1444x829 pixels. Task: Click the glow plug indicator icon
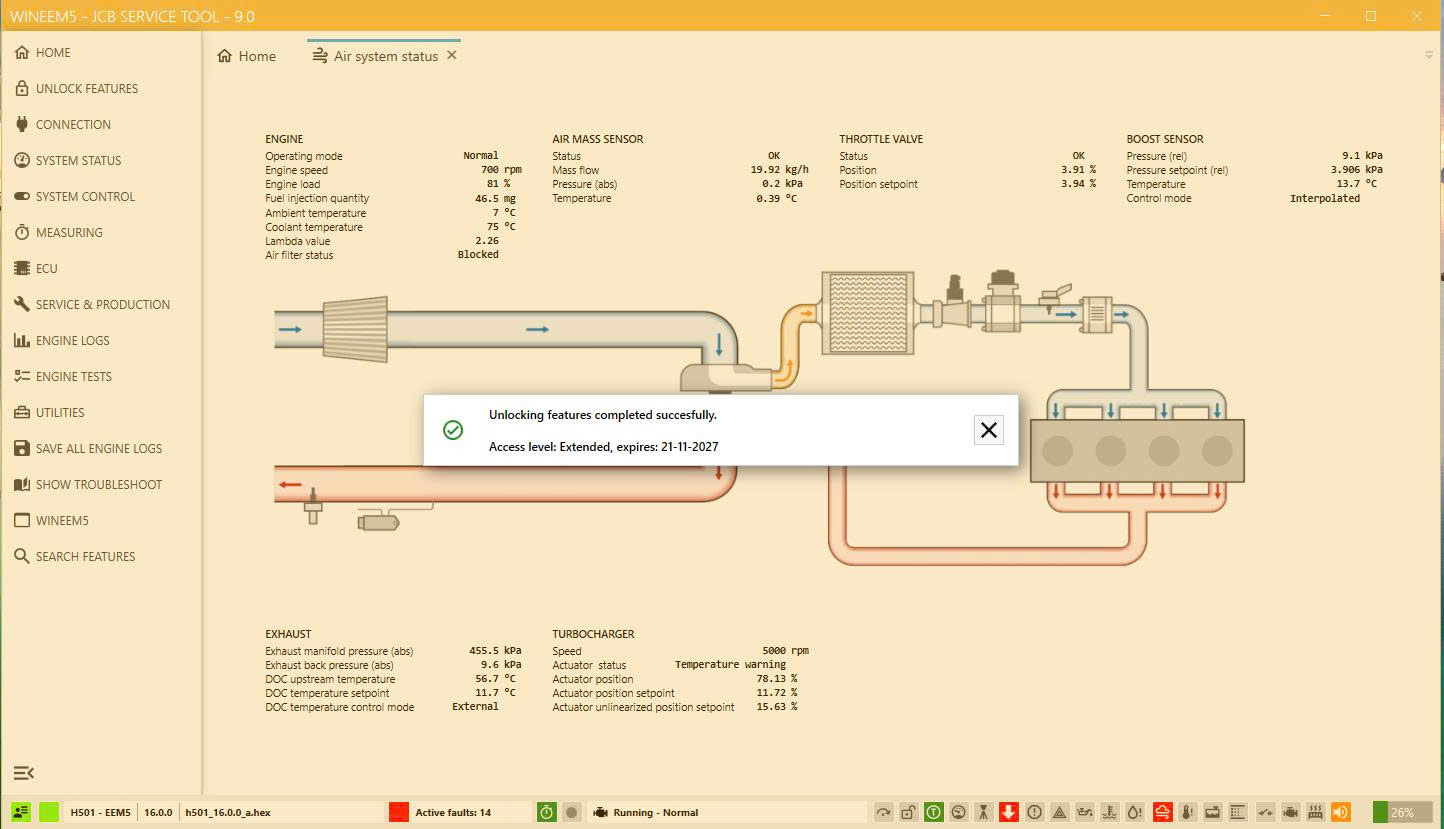(1315, 812)
